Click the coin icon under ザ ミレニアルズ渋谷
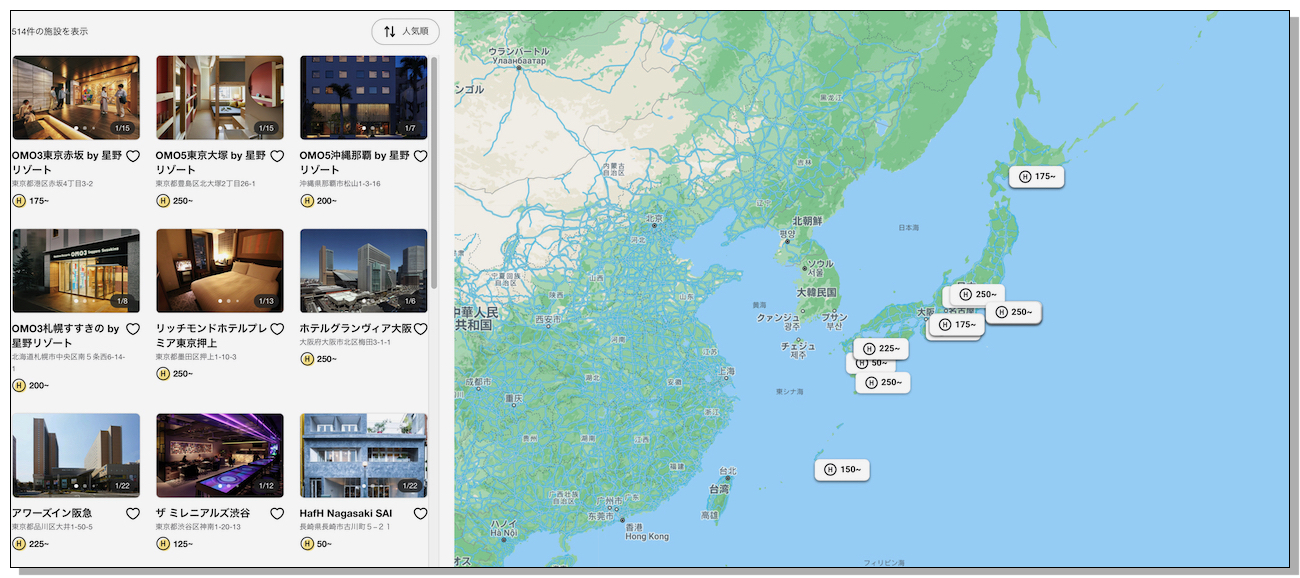The width and height of the screenshot is (1300, 578). pos(163,544)
